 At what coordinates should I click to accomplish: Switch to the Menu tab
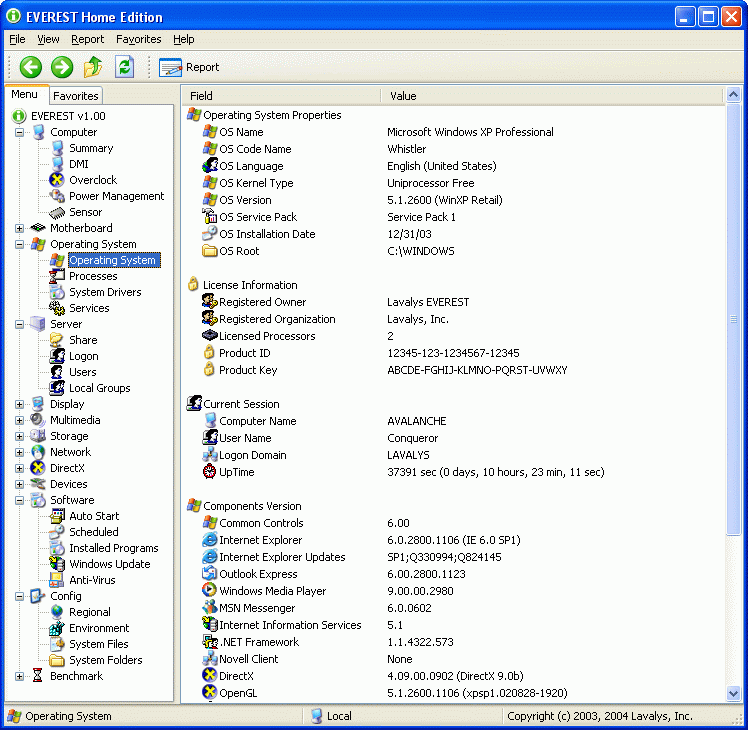click(x=25, y=94)
